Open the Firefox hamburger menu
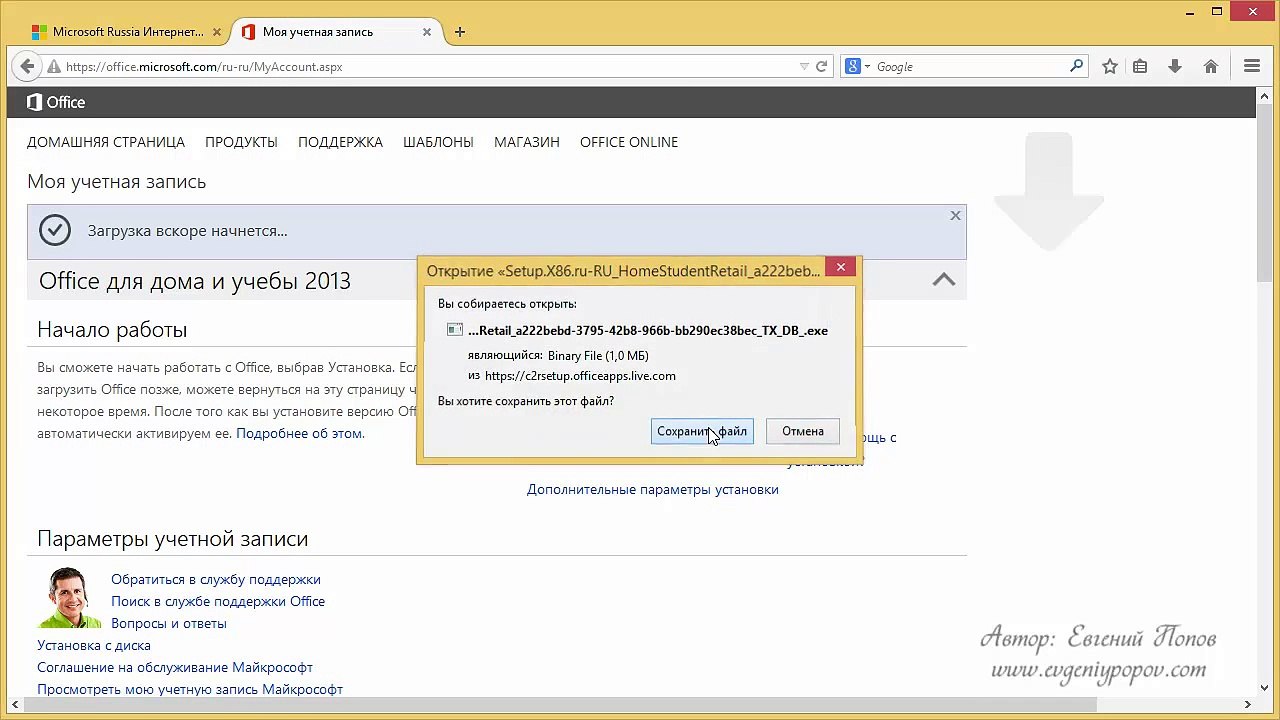The width and height of the screenshot is (1280, 720). 1252,67
